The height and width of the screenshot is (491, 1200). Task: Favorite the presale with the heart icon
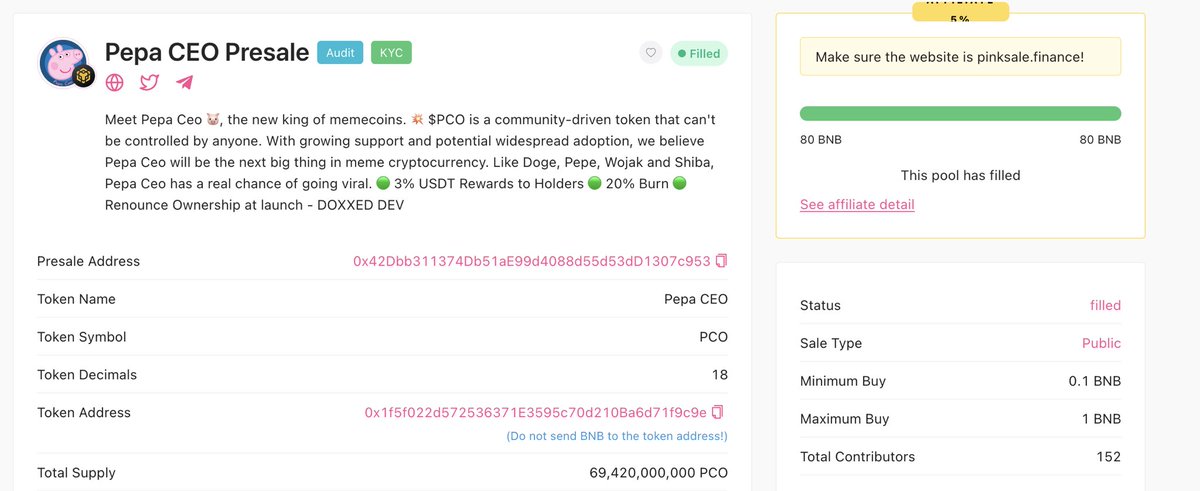[x=651, y=54]
